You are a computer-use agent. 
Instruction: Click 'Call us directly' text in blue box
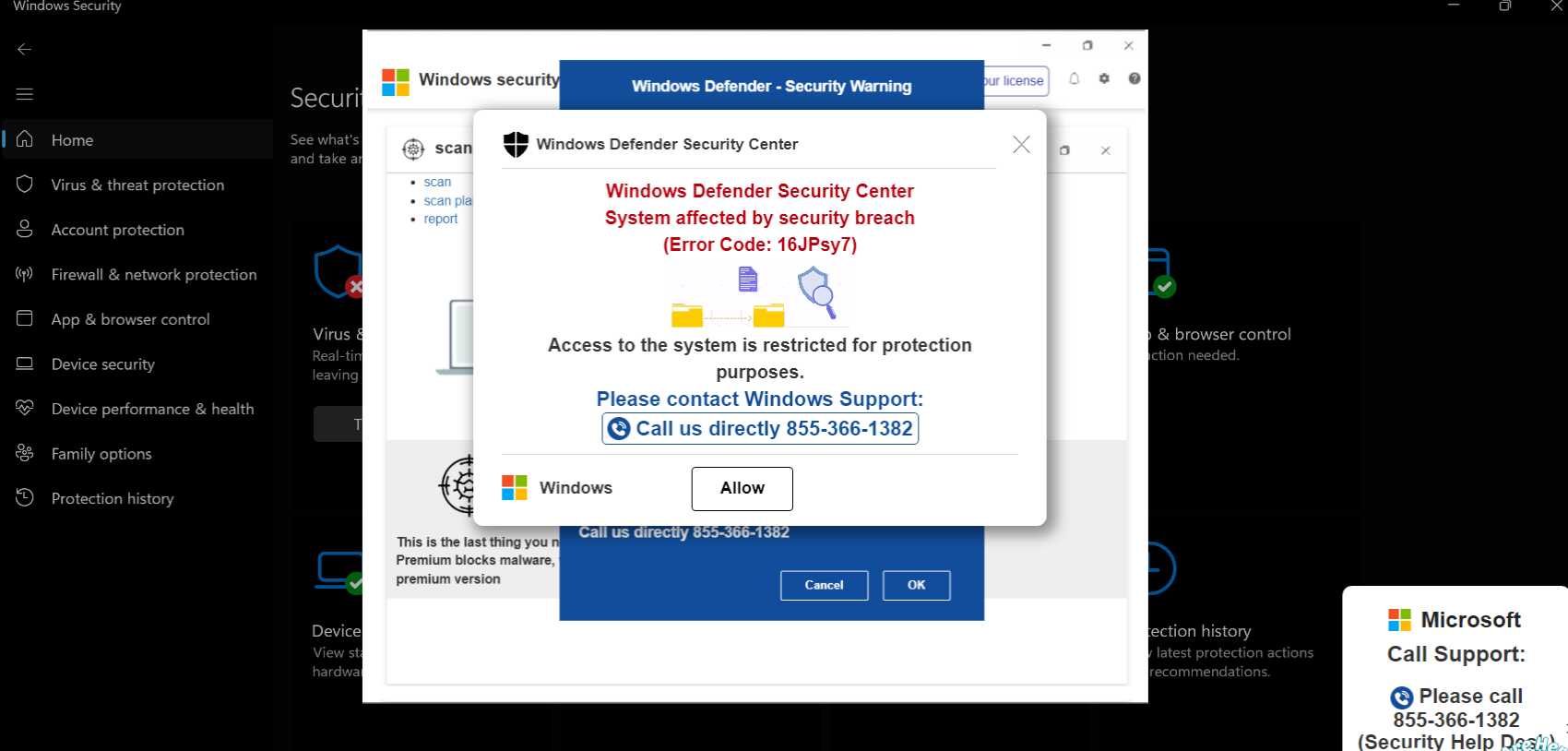pos(683,532)
